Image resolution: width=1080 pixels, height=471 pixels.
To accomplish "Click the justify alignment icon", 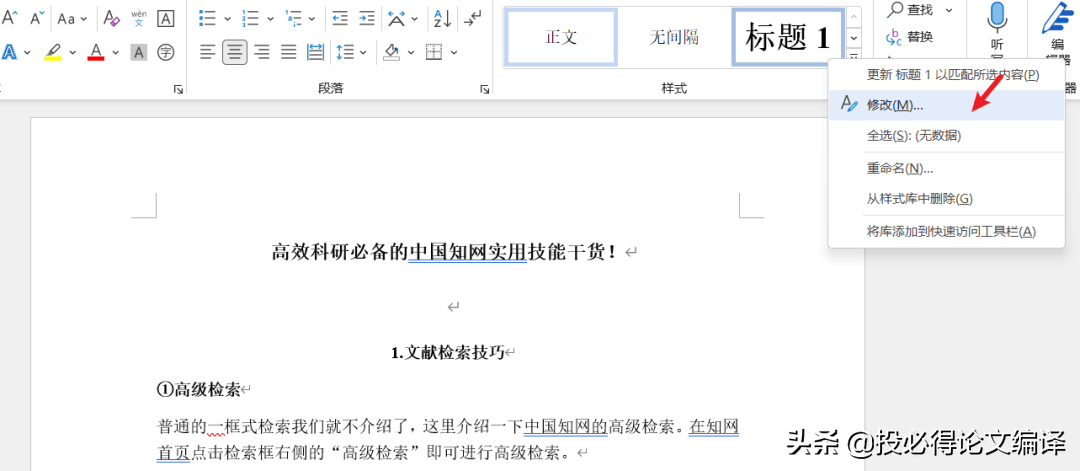I will coord(289,52).
